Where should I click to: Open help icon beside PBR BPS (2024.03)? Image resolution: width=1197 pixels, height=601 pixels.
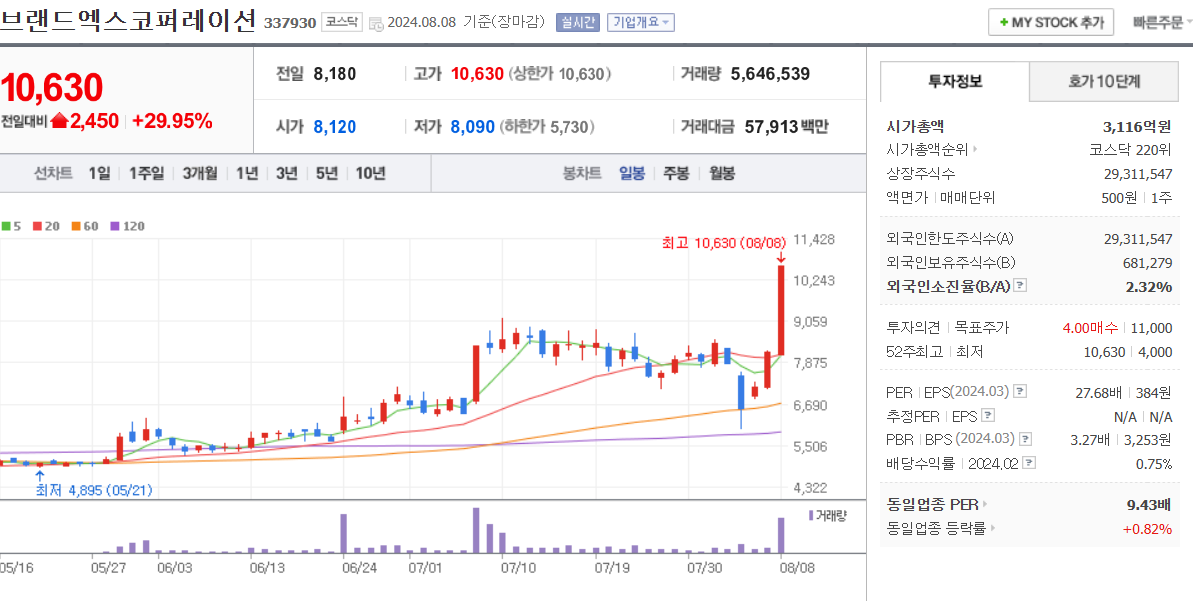(x=1026, y=439)
